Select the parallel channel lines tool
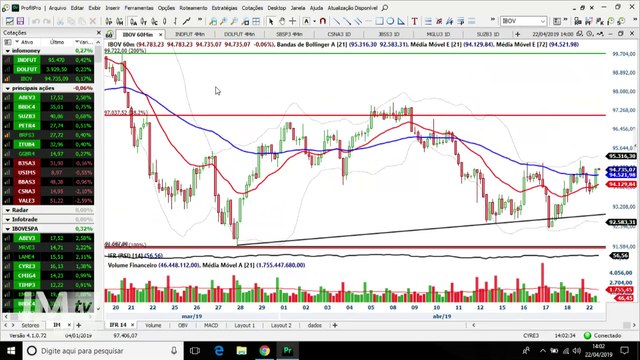The height and width of the screenshot is (360, 640). click(358, 21)
